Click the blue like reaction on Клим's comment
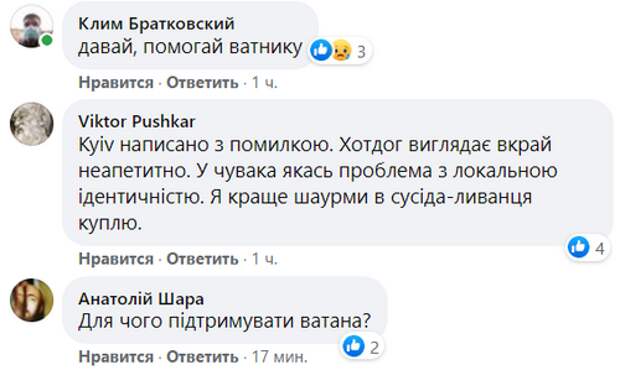 [321, 50]
